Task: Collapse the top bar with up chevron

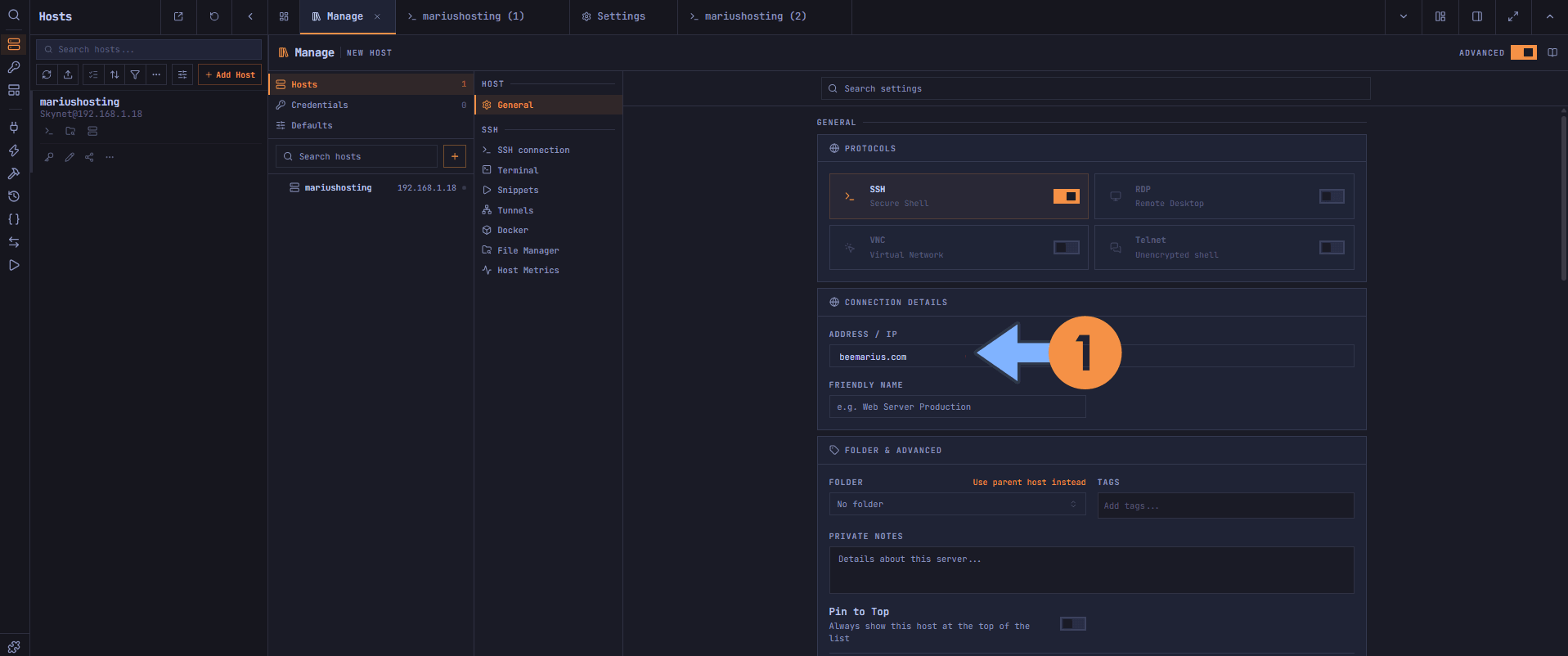Action: click(1550, 16)
